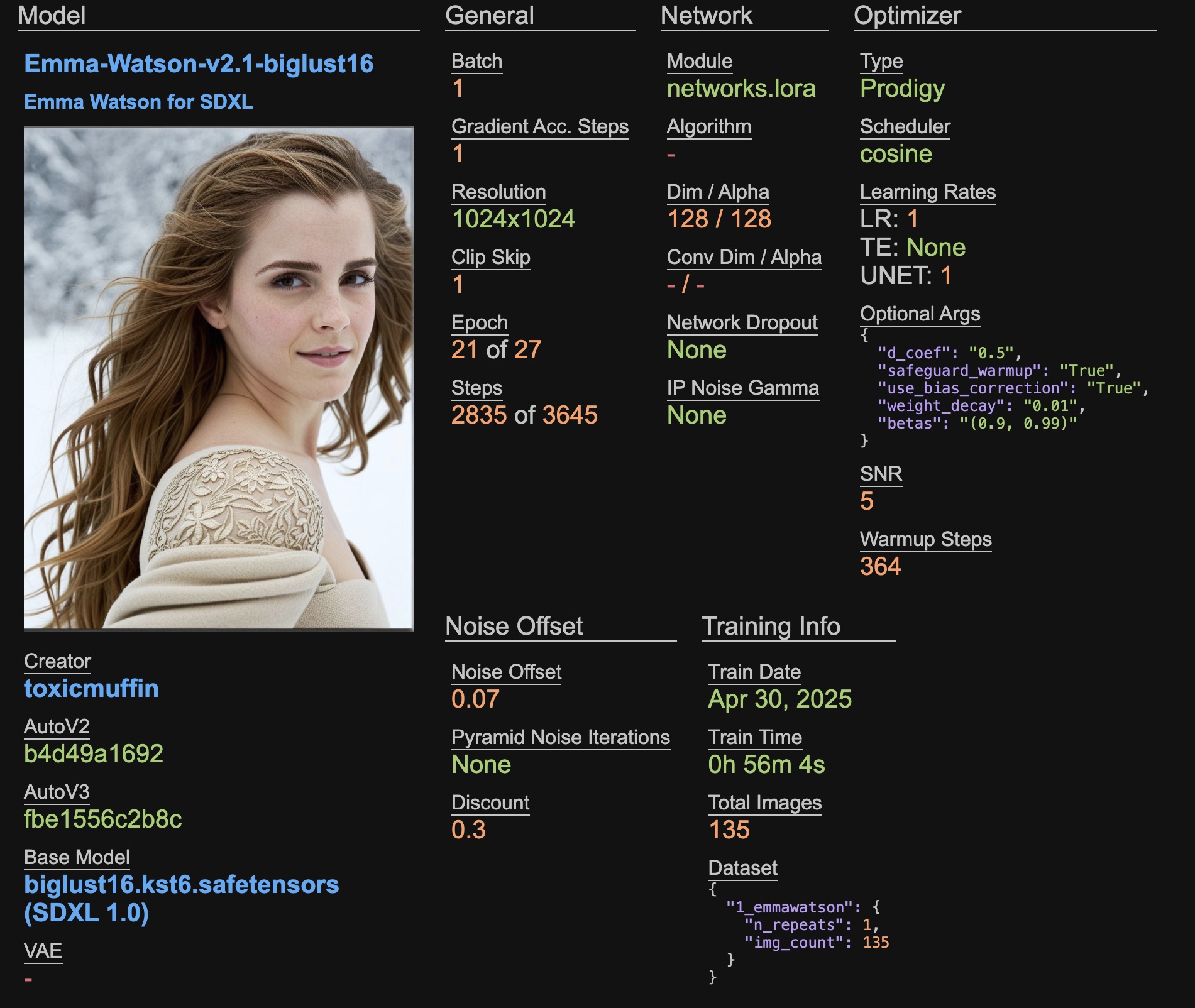1195x1008 pixels.
Task: Open the model preview image
Action: [x=219, y=378]
